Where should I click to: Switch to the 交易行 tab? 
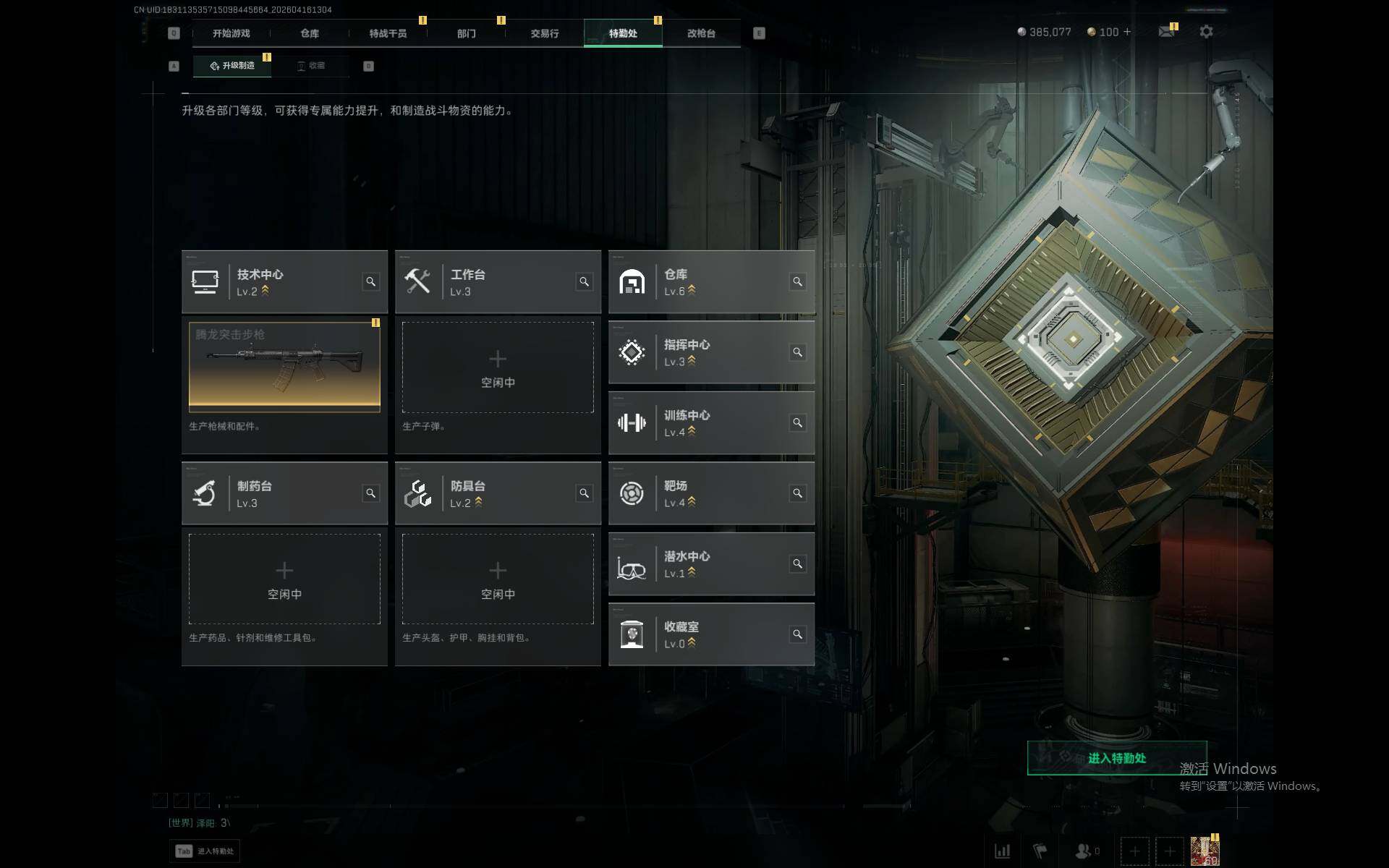[544, 33]
